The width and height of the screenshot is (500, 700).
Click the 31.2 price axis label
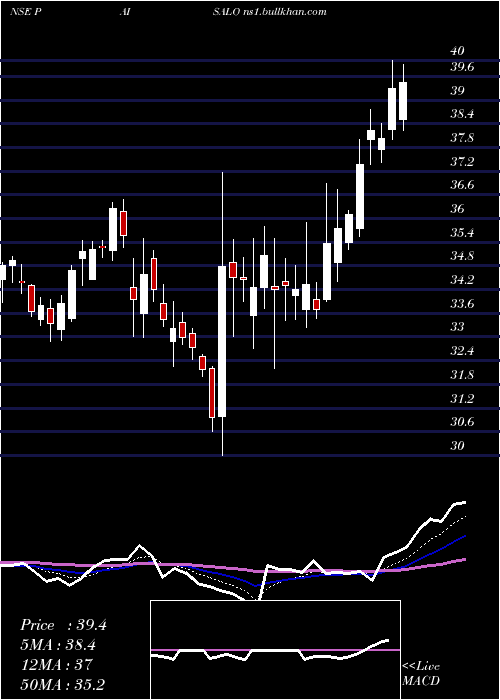[x=463, y=398]
